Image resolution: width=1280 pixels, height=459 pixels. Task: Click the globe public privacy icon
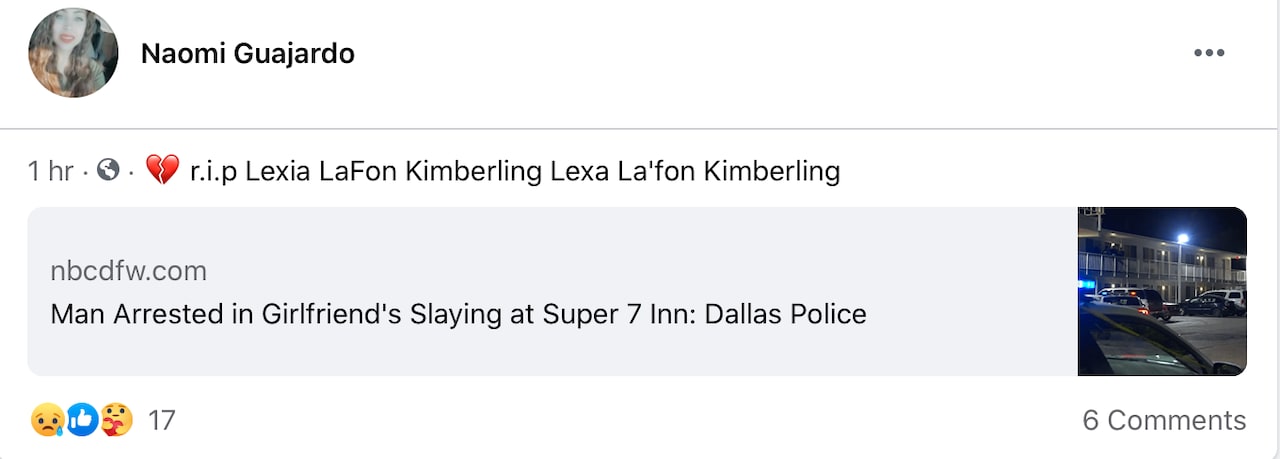click(x=108, y=171)
